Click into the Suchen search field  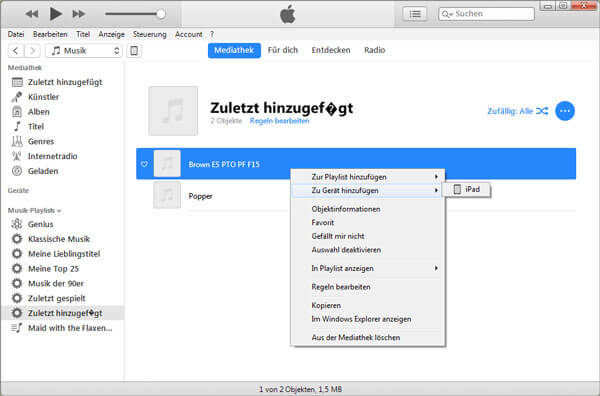pos(486,14)
